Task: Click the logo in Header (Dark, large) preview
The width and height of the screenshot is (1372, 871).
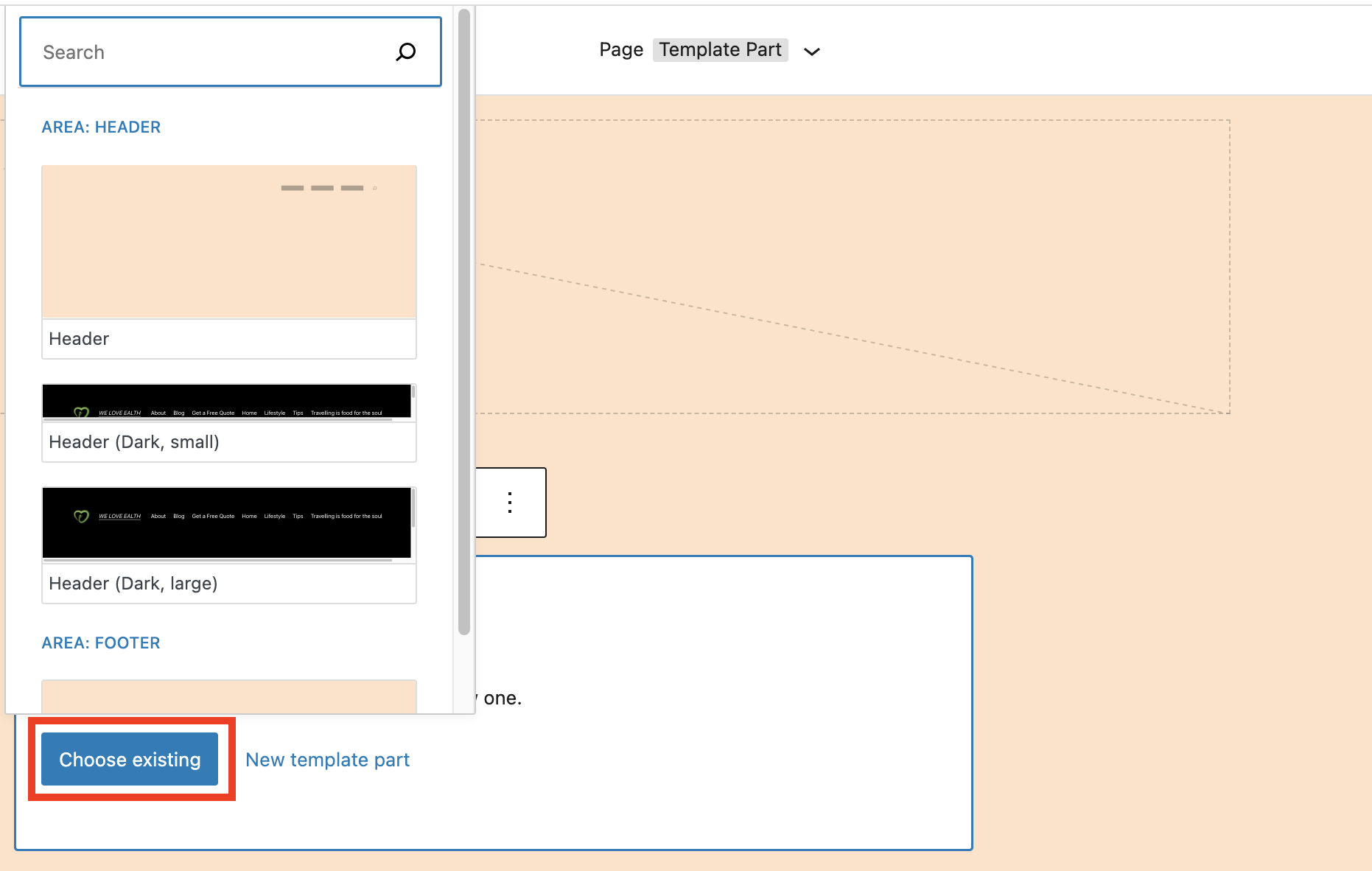Action: tap(81, 516)
